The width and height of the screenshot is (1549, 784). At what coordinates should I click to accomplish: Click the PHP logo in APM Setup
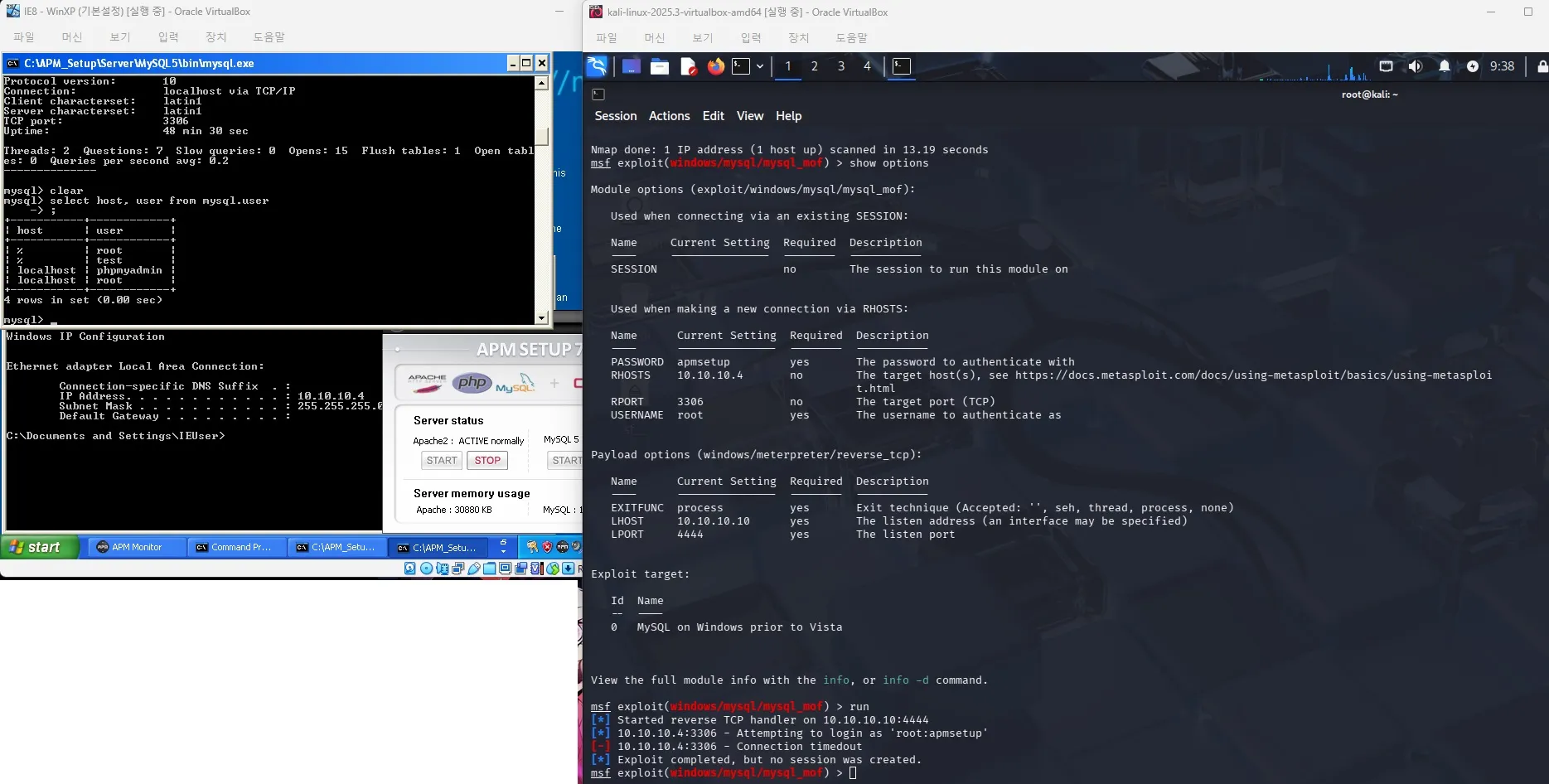pos(472,382)
